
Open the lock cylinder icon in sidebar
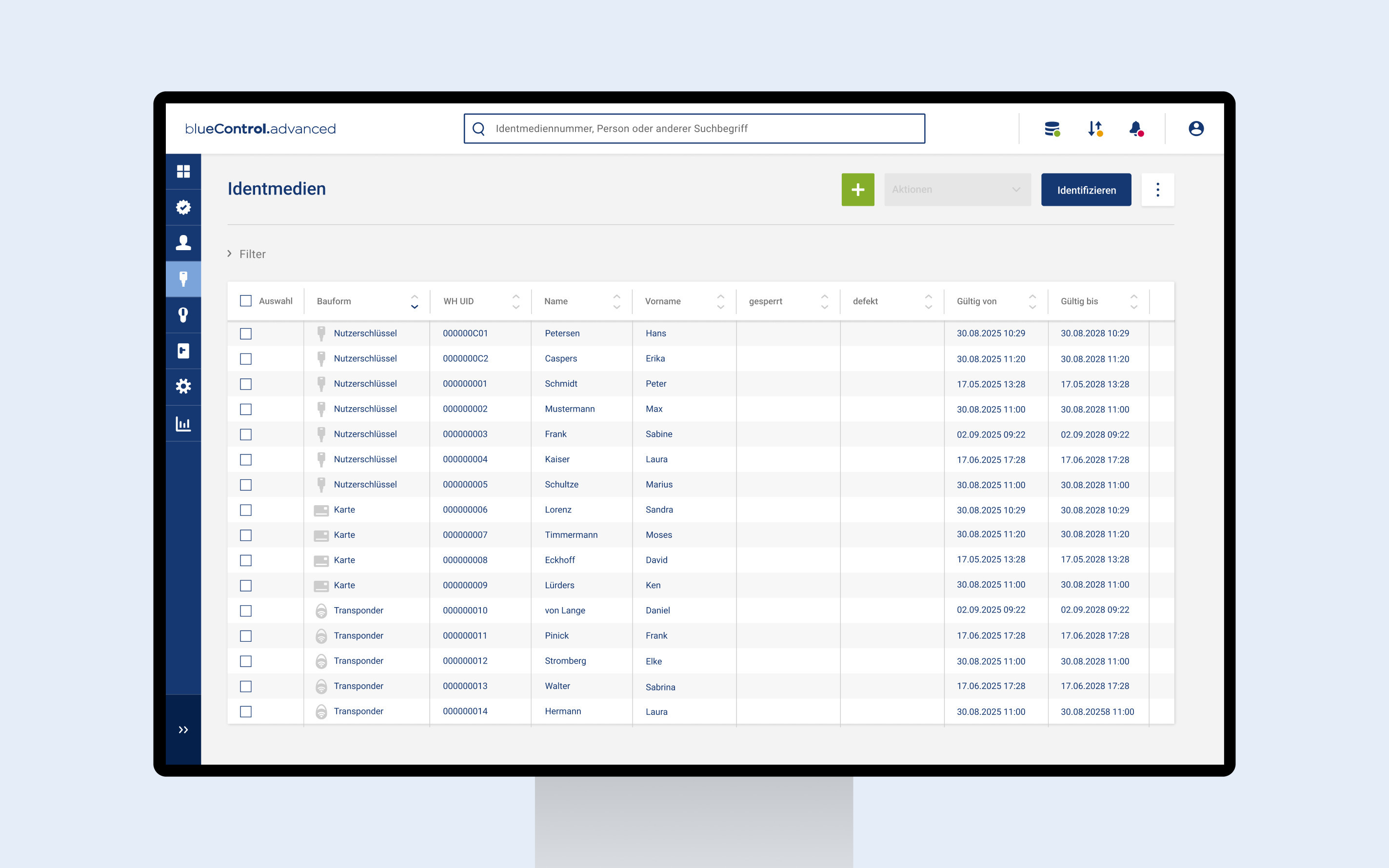tap(183, 315)
